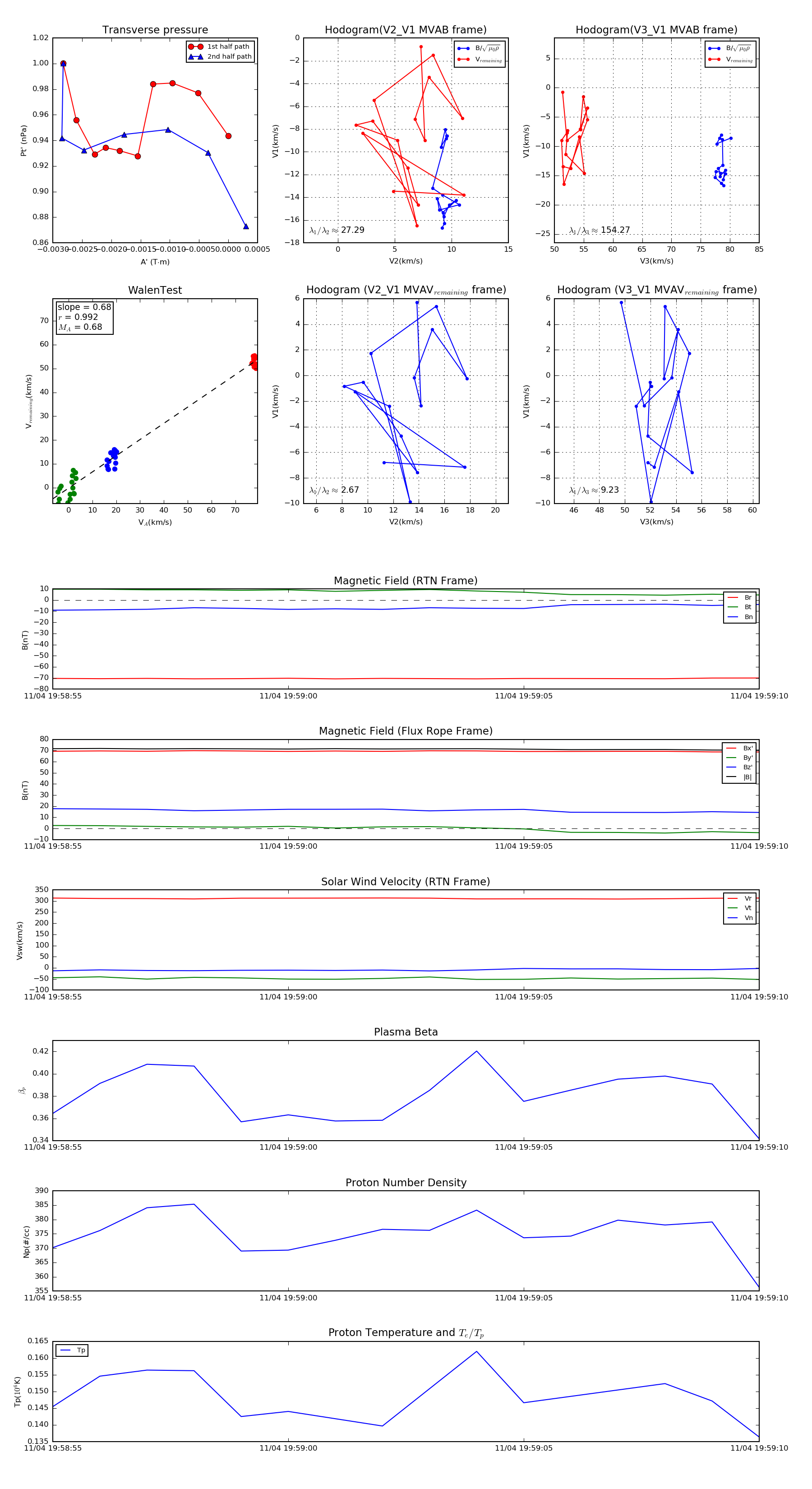Click 'Hodogram (V3_V1 MVAV remaining frame)' title
The width and height of the screenshot is (812, 1489).
point(656,290)
